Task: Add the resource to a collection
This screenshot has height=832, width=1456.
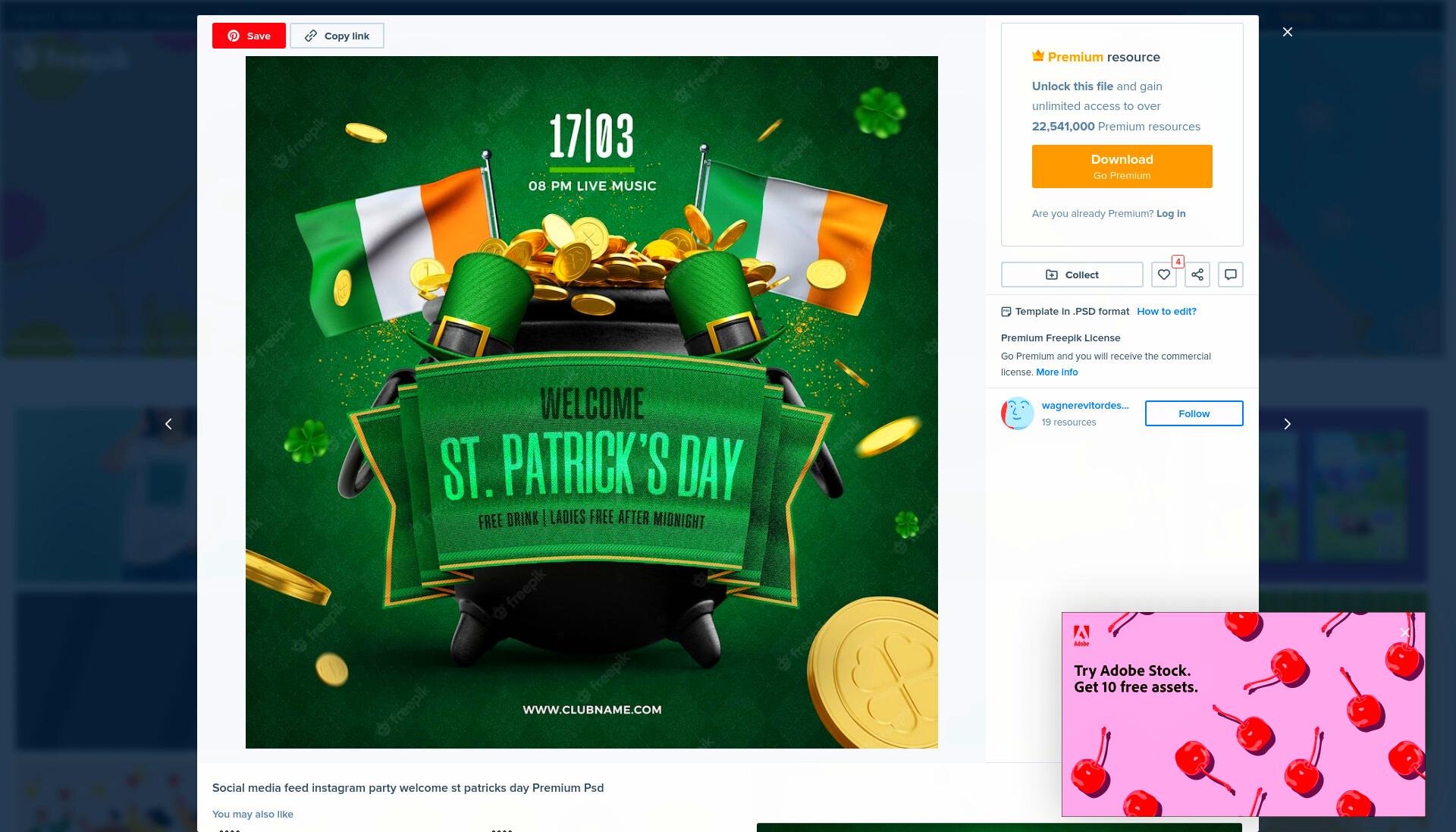Action: point(1072,275)
